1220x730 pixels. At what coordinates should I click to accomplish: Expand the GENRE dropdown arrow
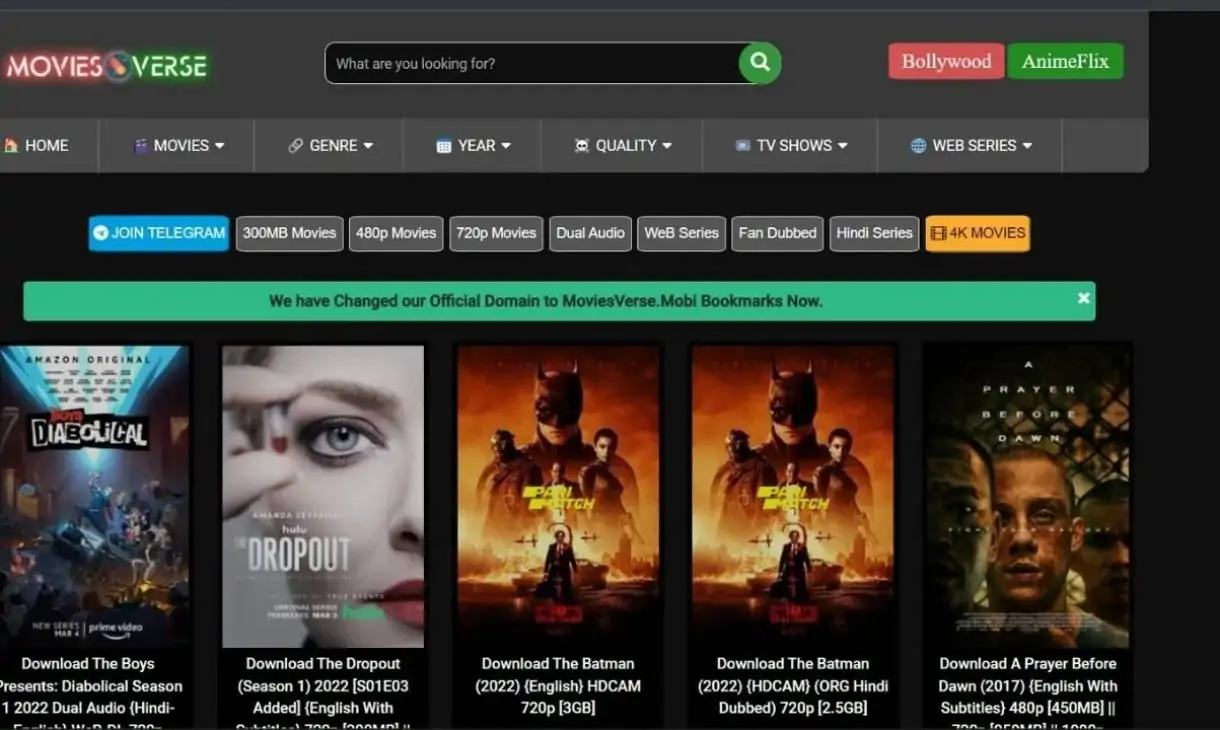(368, 145)
